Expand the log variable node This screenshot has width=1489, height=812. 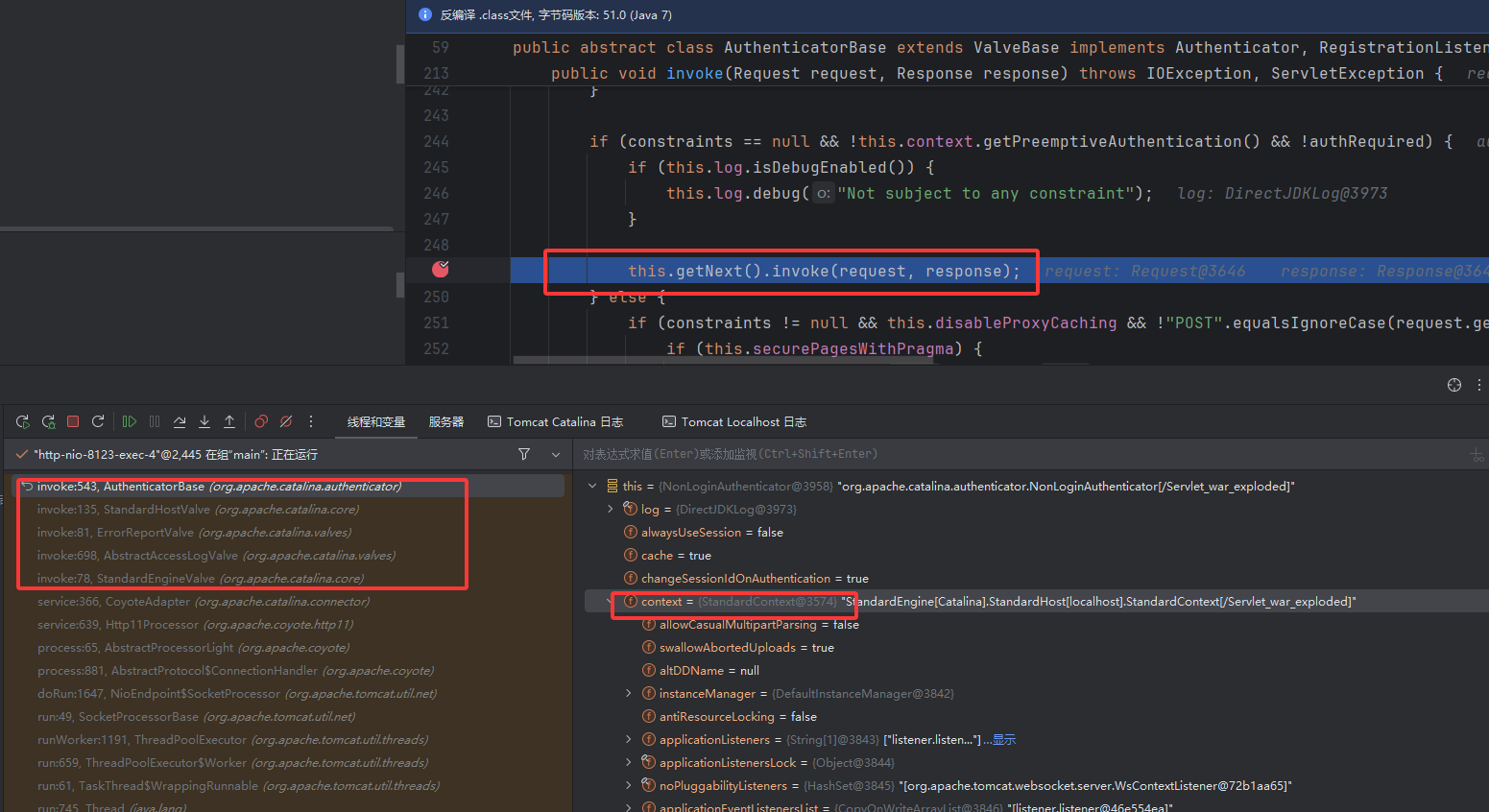611,510
